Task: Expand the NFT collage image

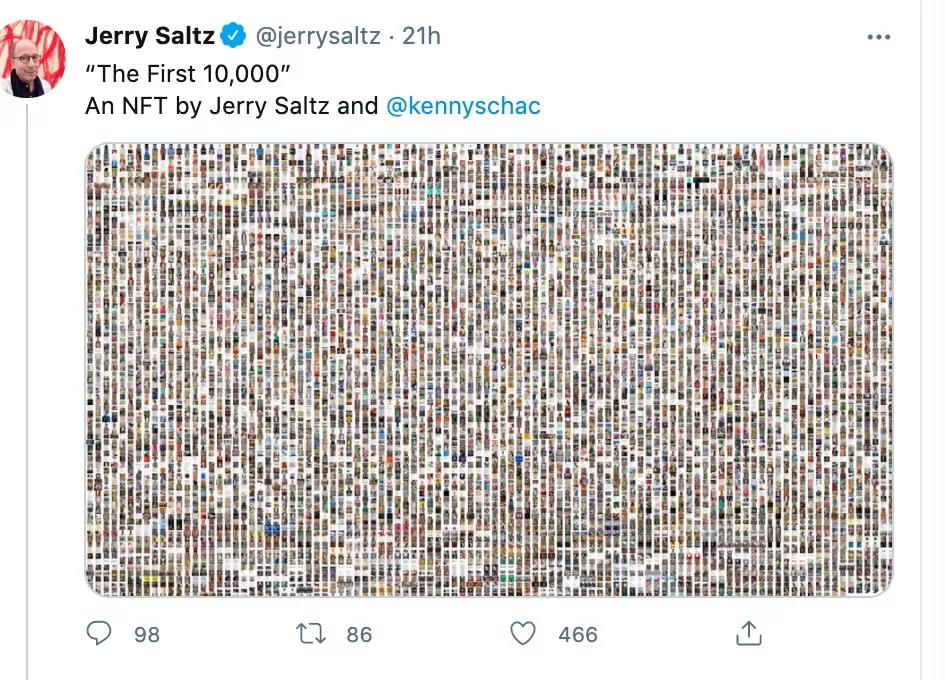Action: tap(488, 370)
